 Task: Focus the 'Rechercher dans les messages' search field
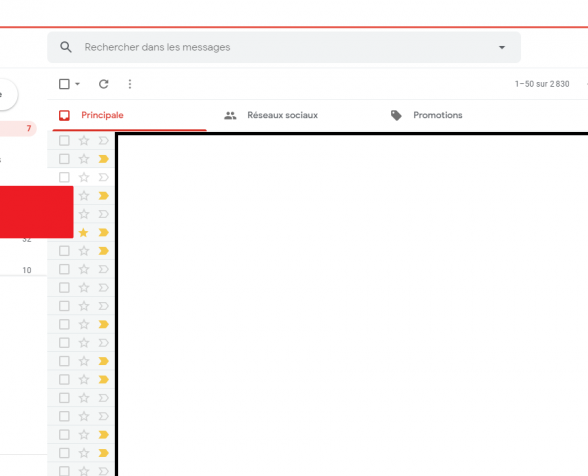284,47
